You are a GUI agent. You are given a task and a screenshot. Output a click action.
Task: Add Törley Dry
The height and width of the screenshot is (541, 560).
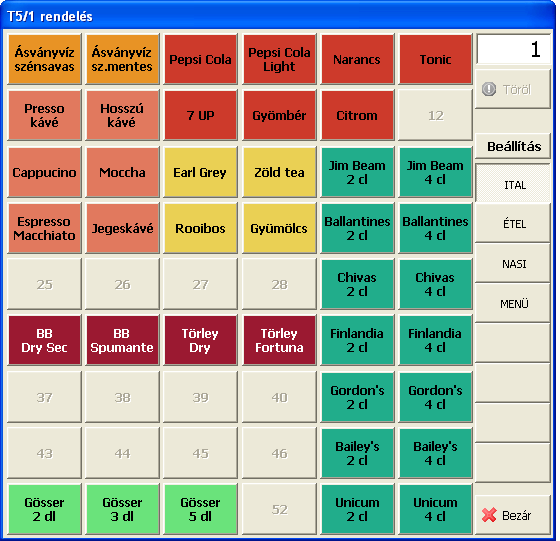pyautogui.click(x=200, y=340)
